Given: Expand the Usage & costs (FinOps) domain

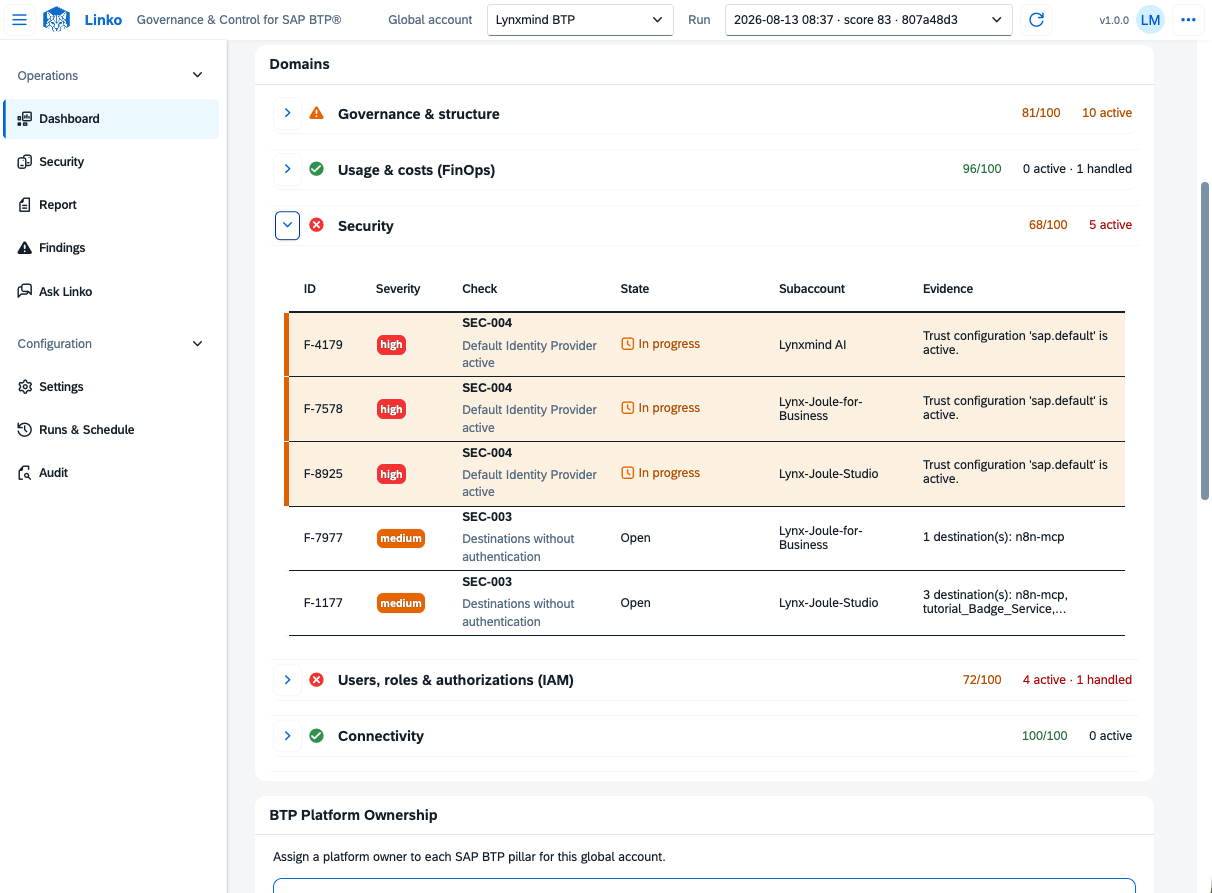Looking at the screenshot, I should tap(287, 169).
